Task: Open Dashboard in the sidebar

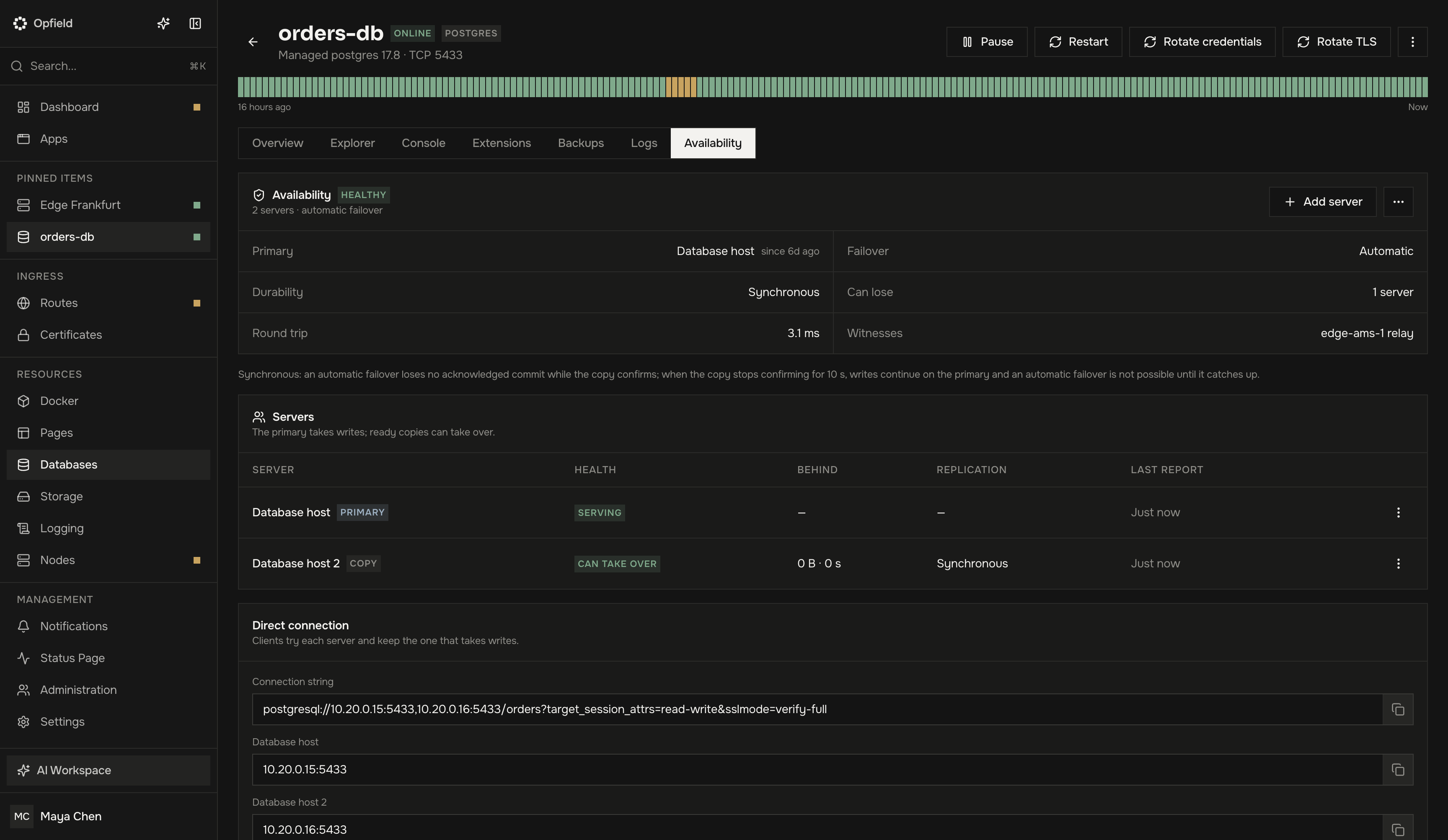Action: point(109,107)
